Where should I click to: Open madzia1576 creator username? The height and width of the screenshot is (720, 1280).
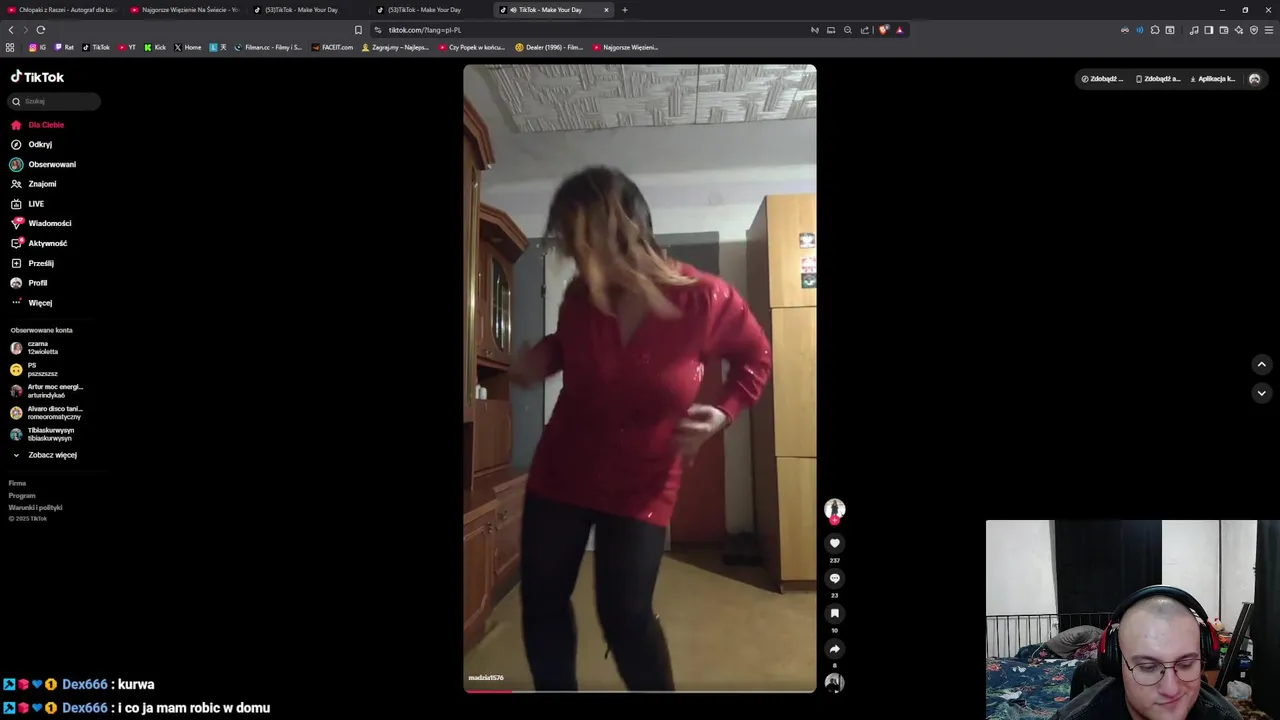(x=486, y=678)
